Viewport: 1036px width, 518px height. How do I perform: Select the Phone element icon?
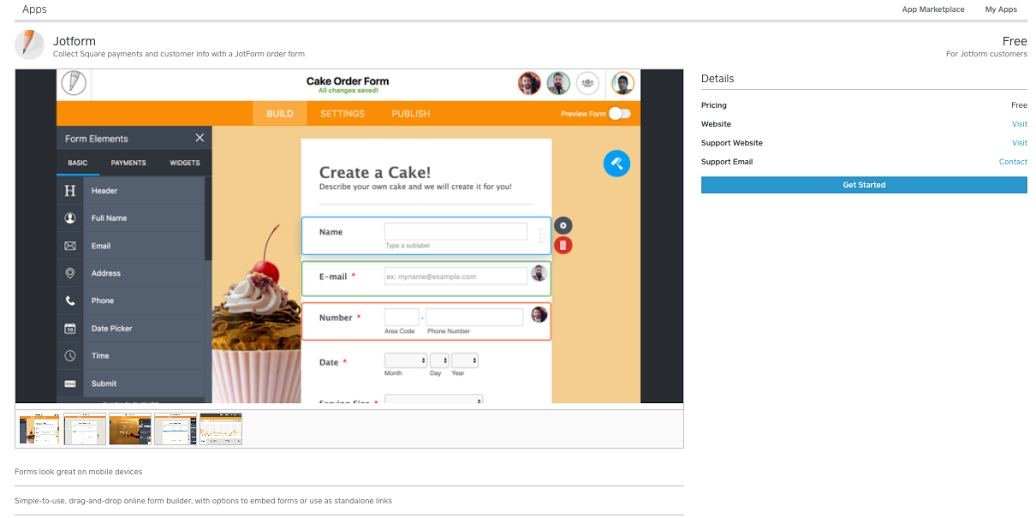click(70, 301)
